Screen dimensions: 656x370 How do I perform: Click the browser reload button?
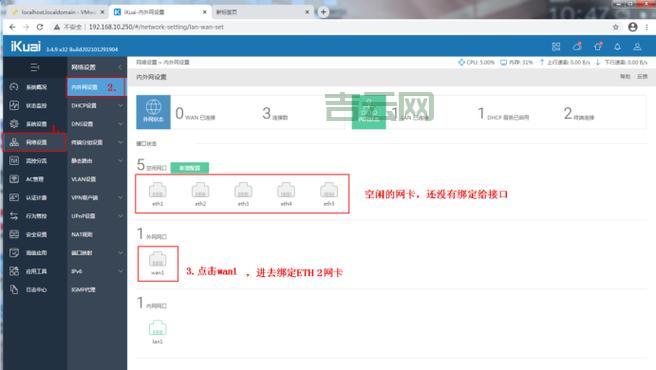pos(40,27)
